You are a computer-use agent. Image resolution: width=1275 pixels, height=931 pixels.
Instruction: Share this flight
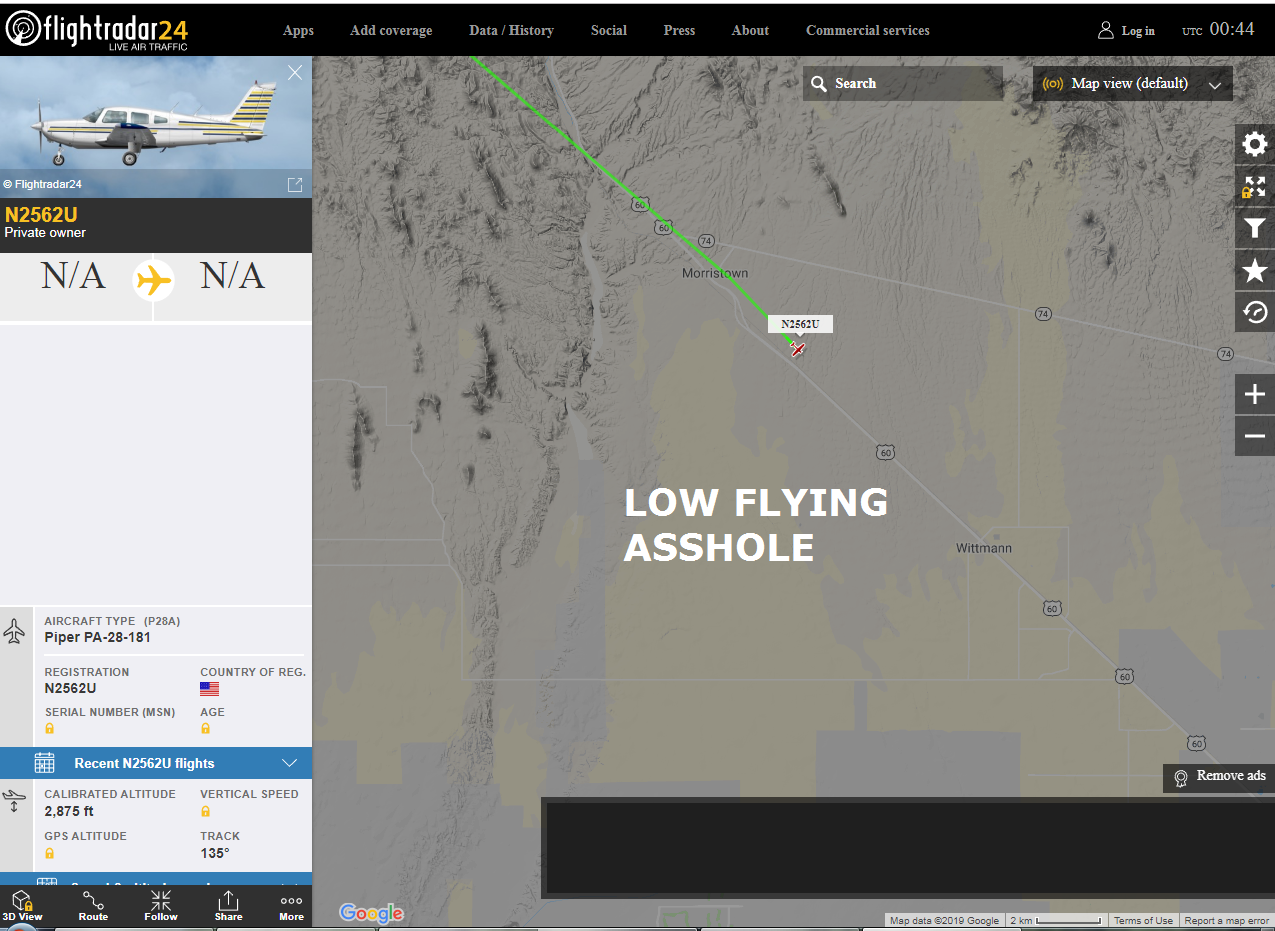click(228, 905)
